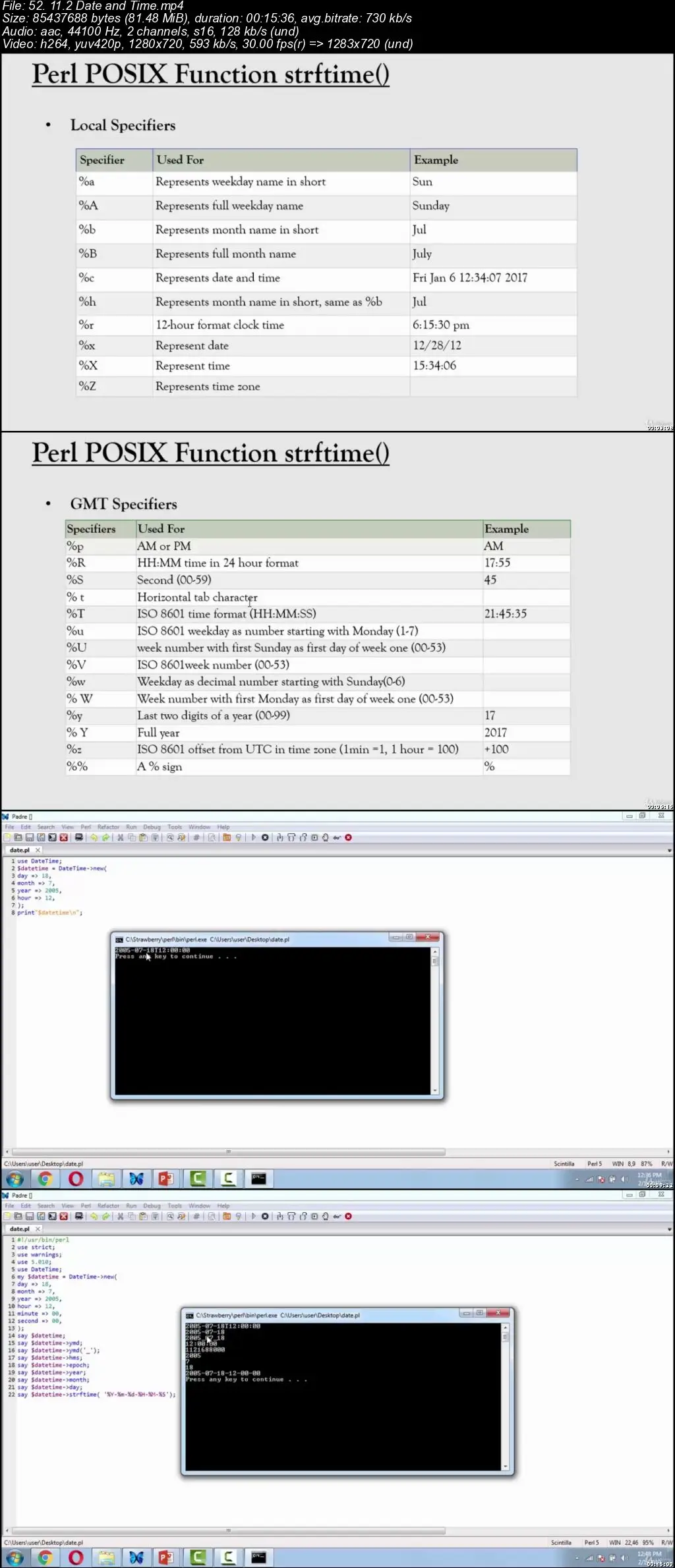The image size is (675, 1568).
Task: Open File menu in upper Padre window
Action: tap(10, 827)
